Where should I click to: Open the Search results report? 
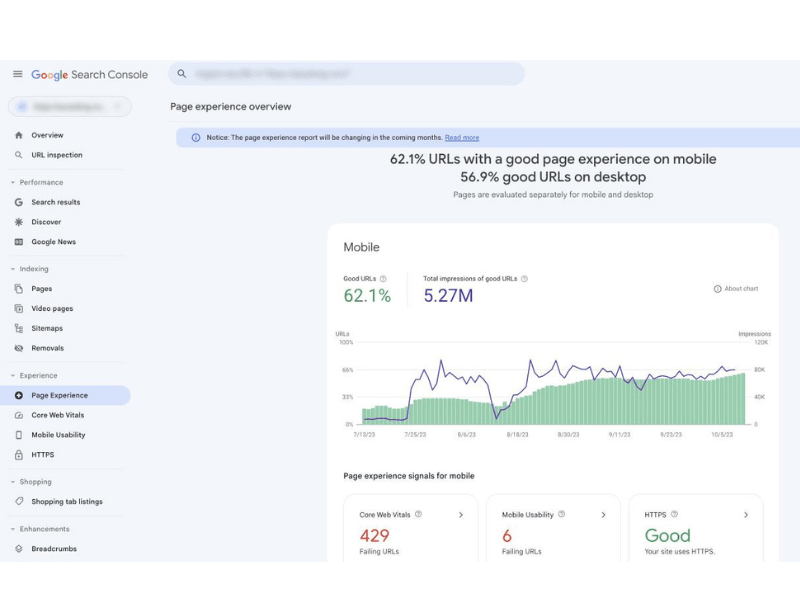coord(56,202)
